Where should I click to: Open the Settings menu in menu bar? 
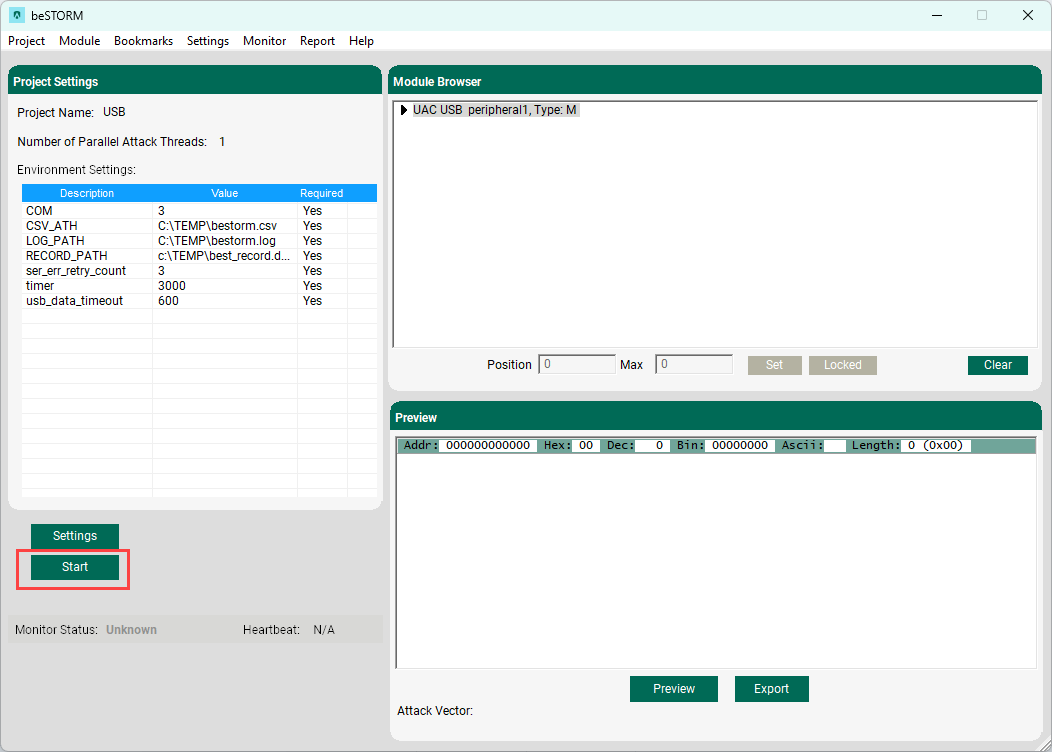click(x=208, y=41)
